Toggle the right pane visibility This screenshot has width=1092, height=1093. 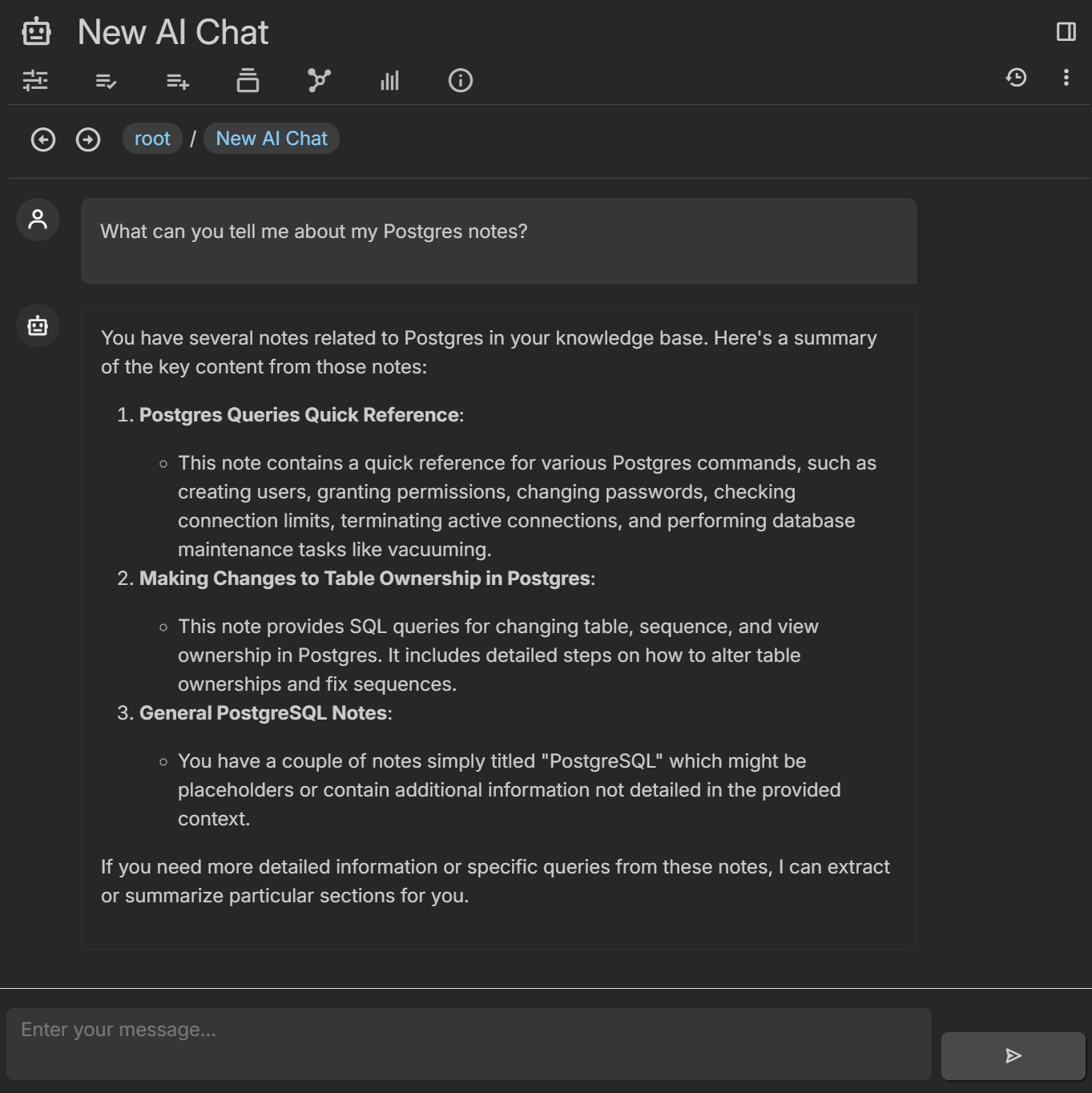(x=1066, y=31)
